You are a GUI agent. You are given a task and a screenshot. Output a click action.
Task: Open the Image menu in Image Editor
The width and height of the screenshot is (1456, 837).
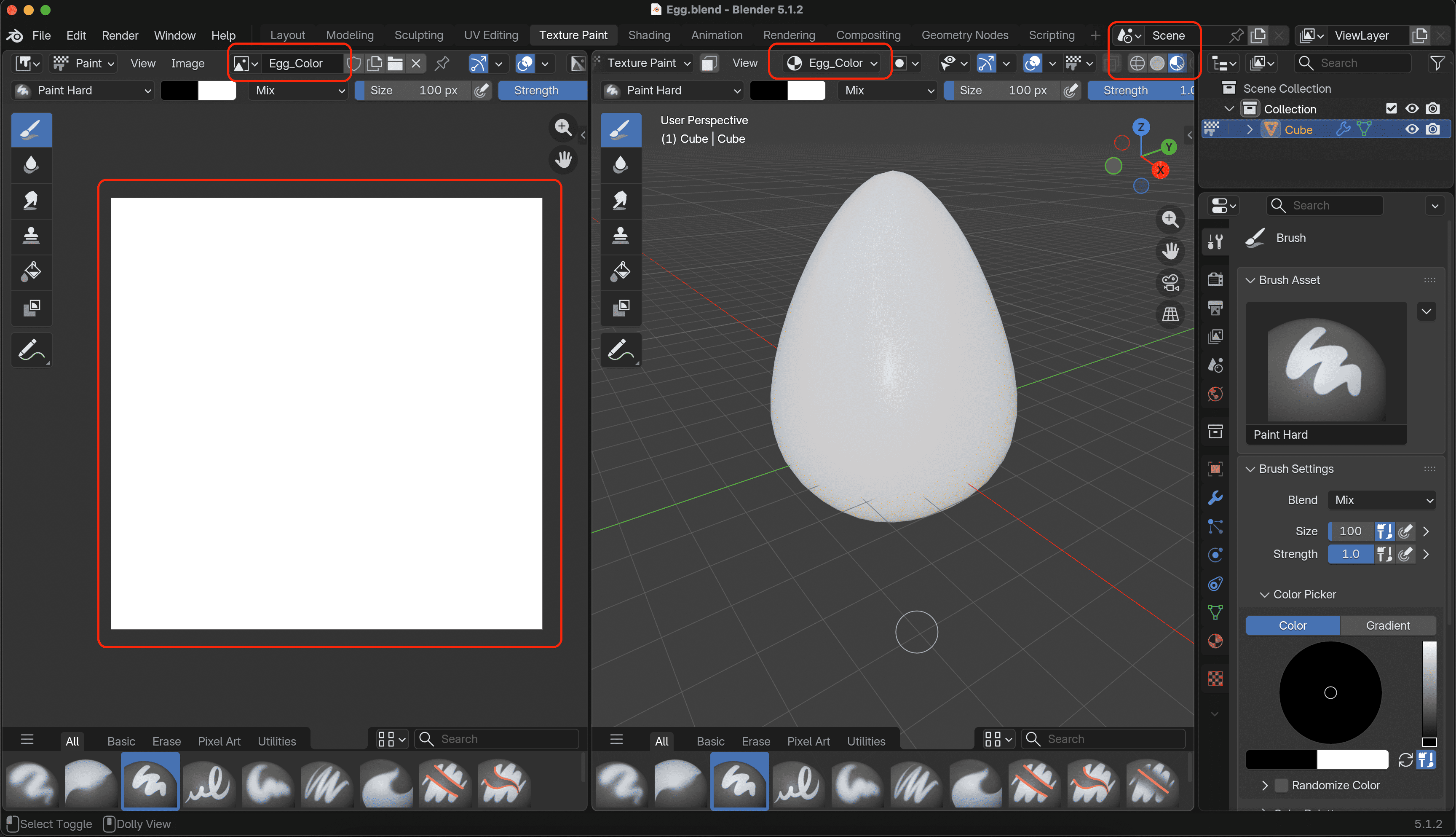pos(187,63)
